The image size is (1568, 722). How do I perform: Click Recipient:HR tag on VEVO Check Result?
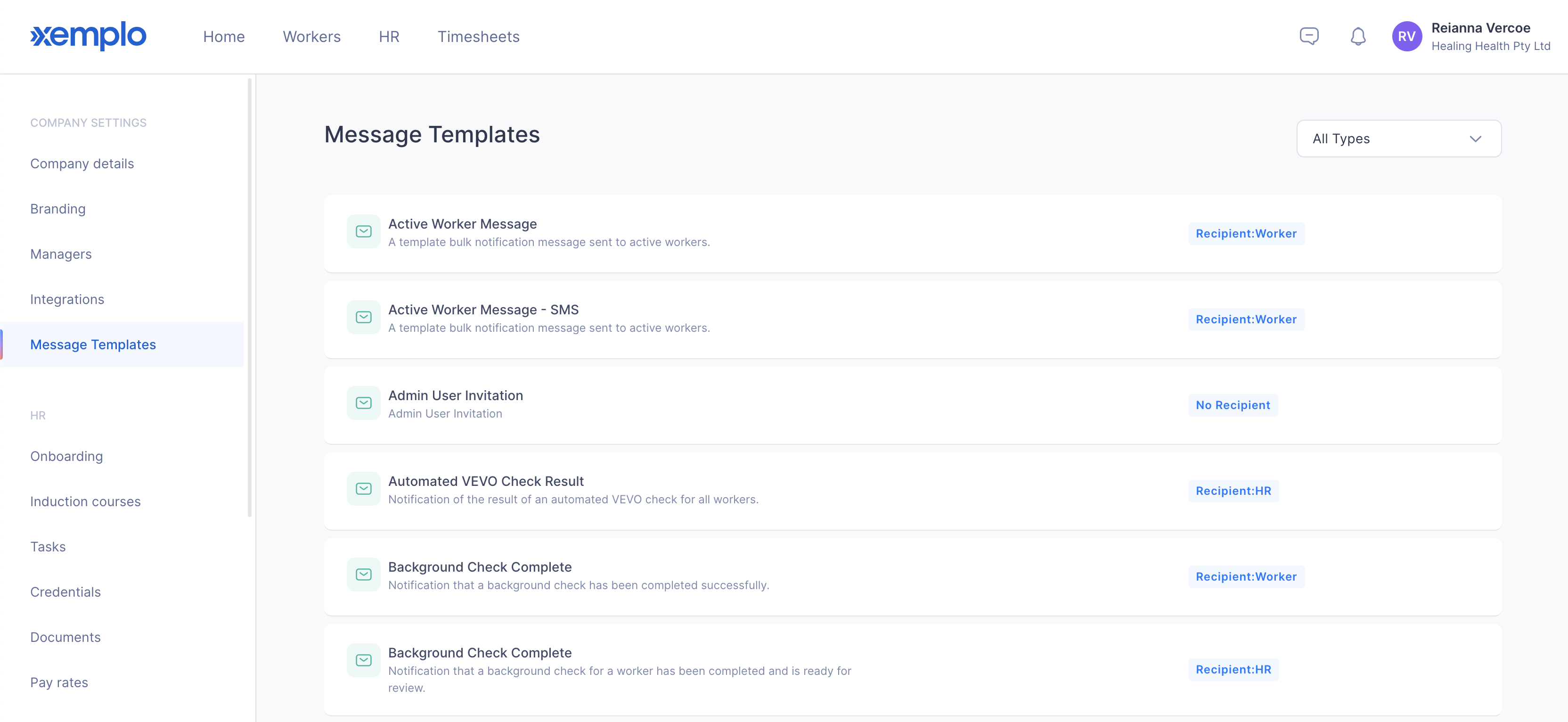pyautogui.click(x=1233, y=491)
